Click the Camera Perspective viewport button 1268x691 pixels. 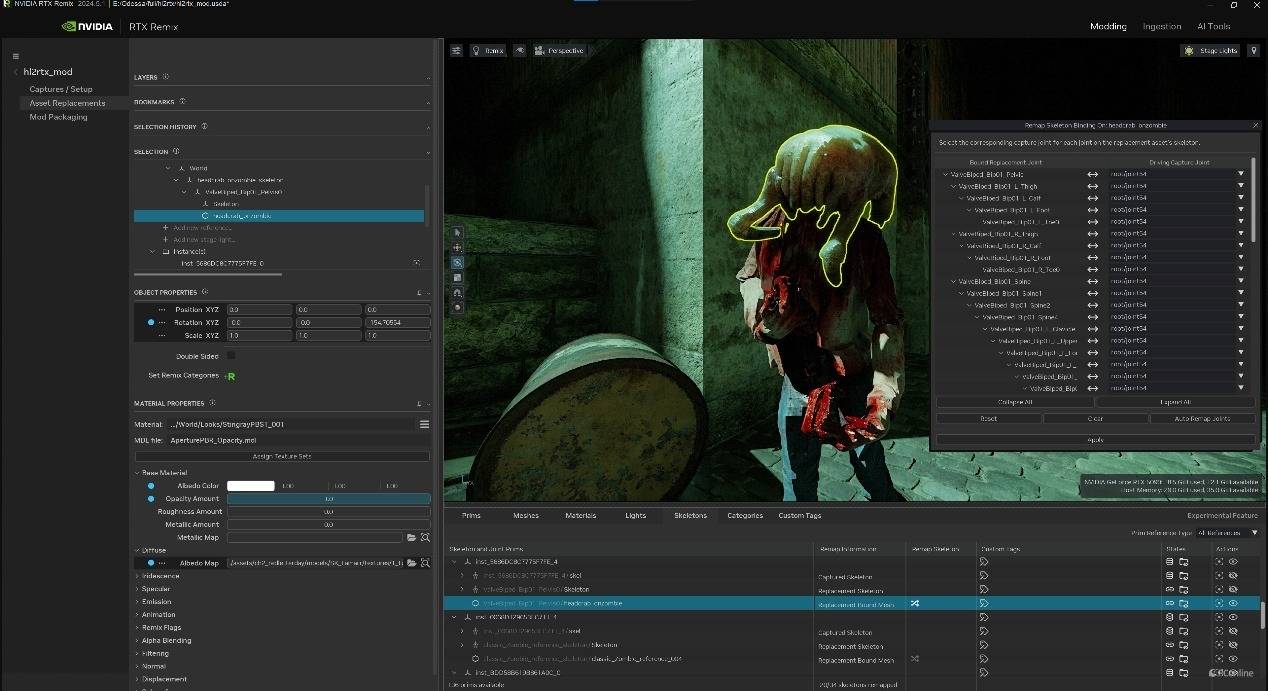tap(559, 50)
